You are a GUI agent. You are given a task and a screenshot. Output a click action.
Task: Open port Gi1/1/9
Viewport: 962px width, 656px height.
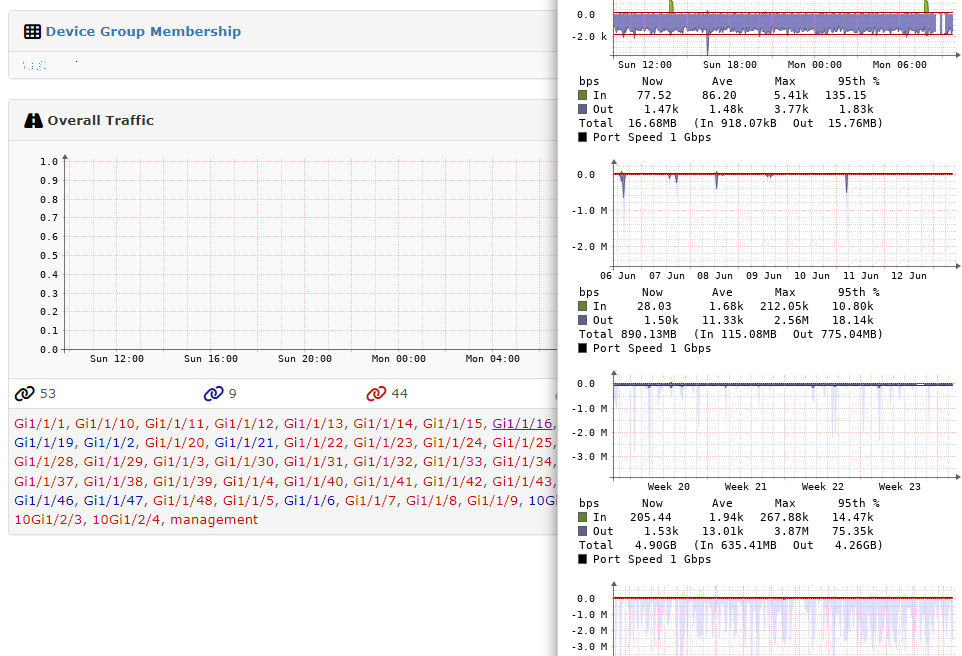(493, 501)
